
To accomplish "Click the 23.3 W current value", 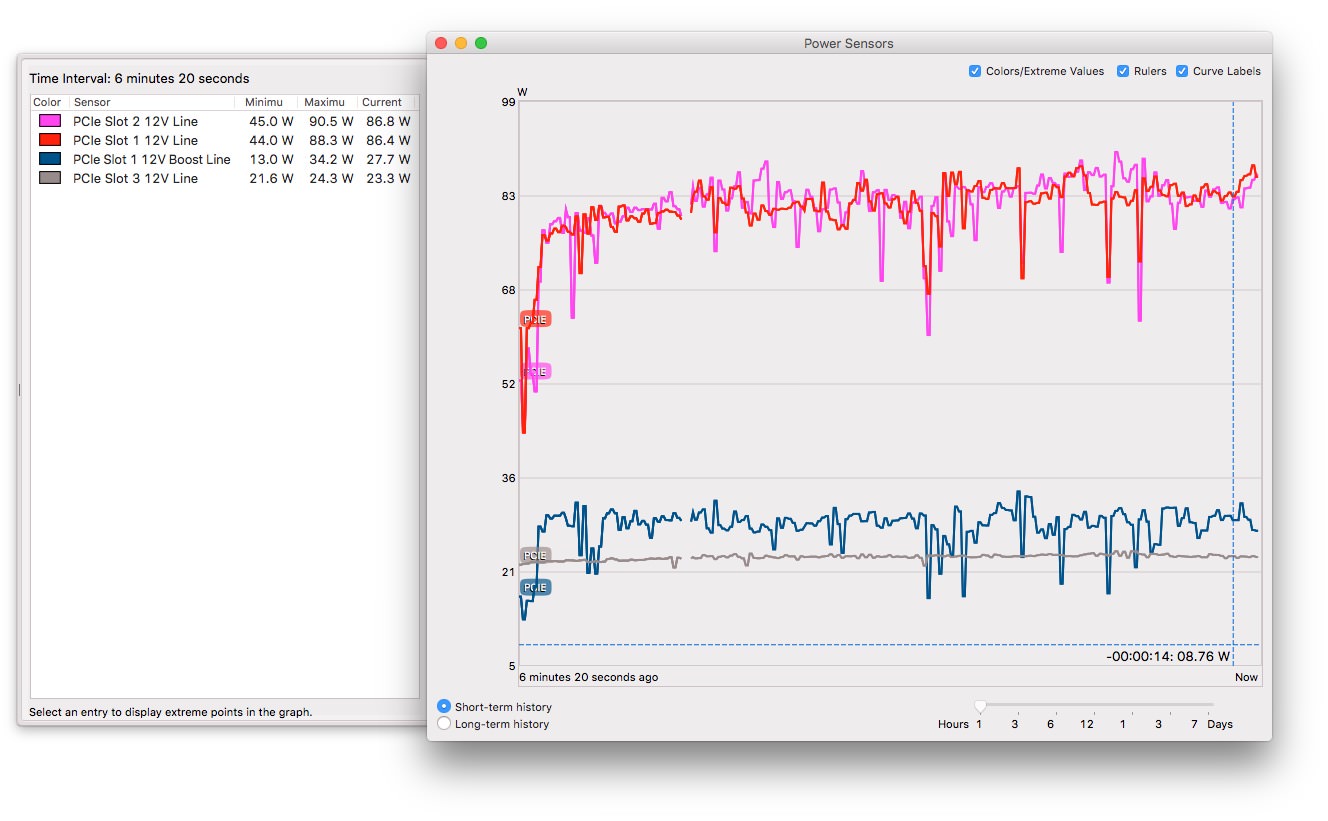I will [x=388, y=178].
